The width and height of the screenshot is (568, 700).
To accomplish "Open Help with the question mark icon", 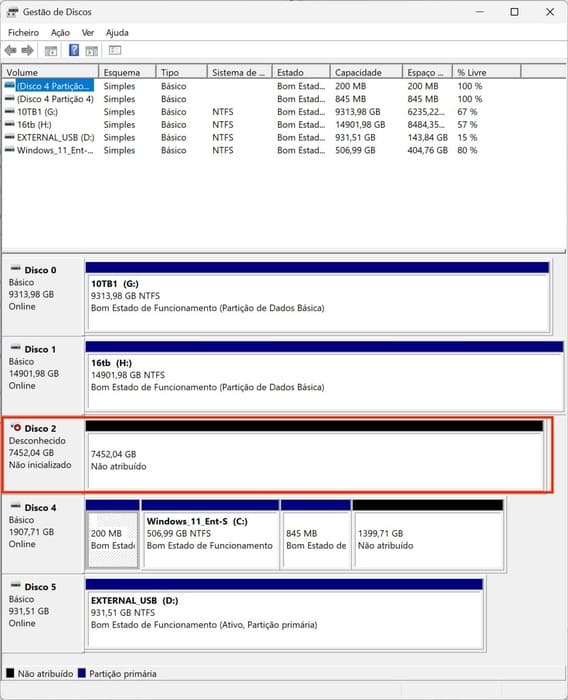I will (x=74, y=50).
